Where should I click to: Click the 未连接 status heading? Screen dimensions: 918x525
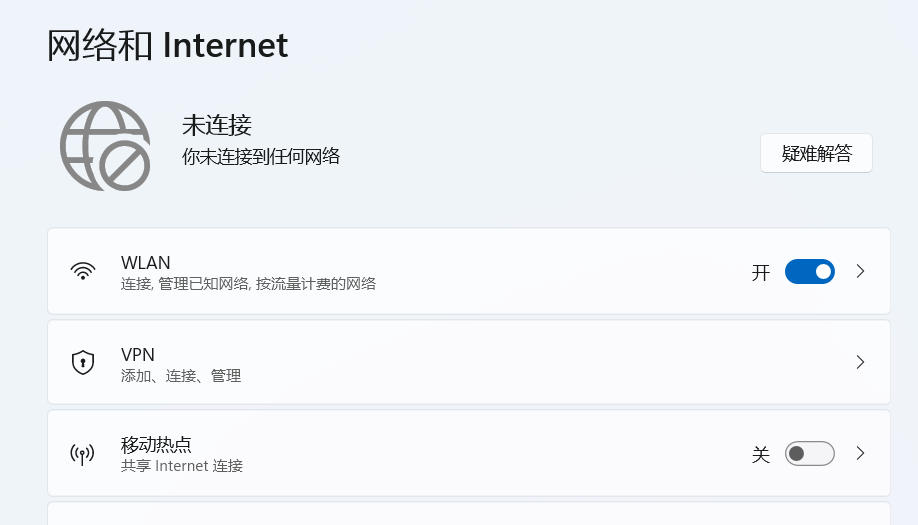(x=217, y=125)
